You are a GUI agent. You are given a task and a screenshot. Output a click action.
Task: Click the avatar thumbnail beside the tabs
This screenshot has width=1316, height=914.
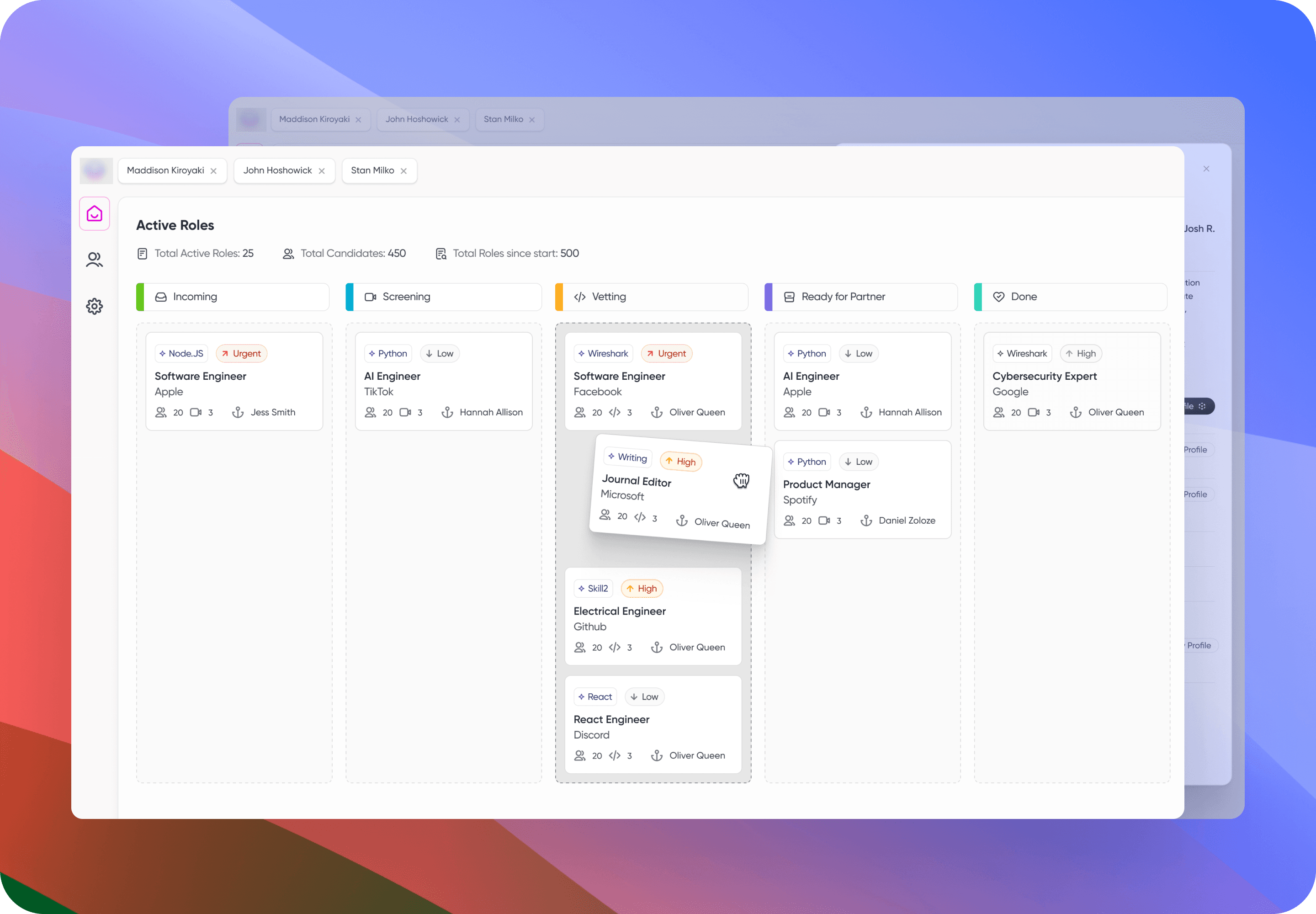pos(96,170)
